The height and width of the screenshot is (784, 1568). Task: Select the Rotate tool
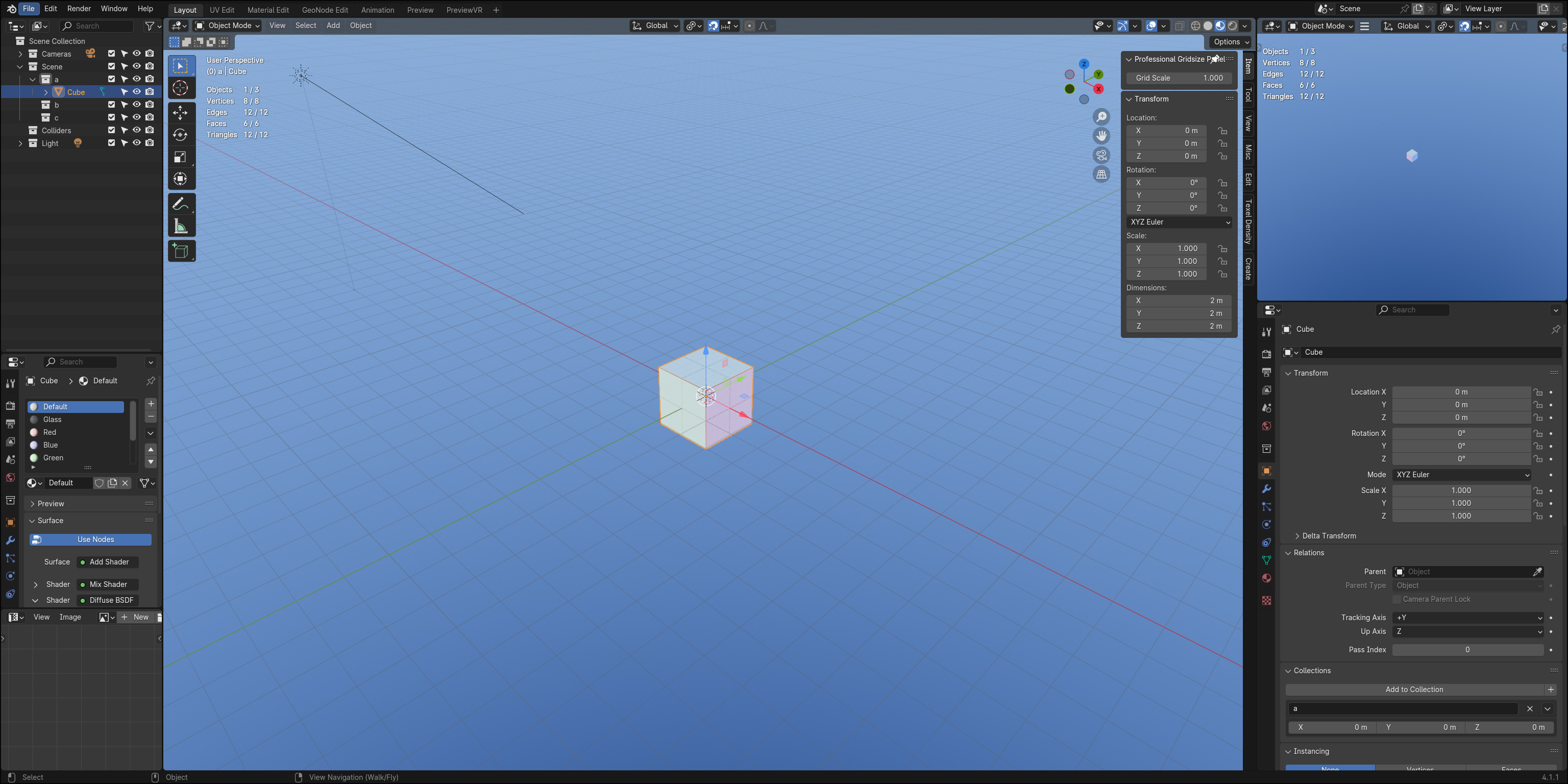pyautogui.click(x=180, y=135)
